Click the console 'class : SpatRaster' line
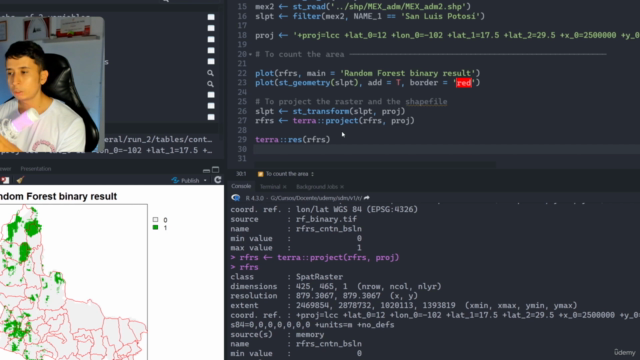Viewport: 640px width, 360px height. pyautogui.click(x=287, y=277)
